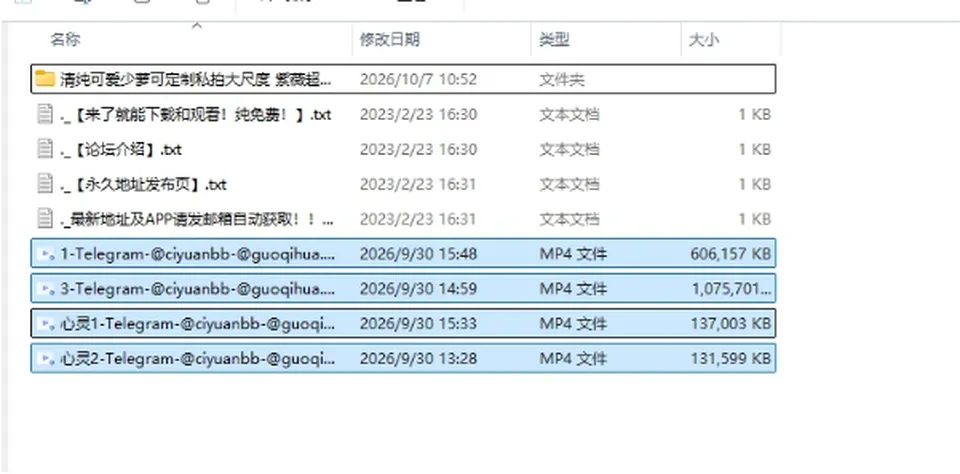The width and height of the screenshot is (960, 474).
Task: Select the file name starting with 1-Telegram
Action: tap(198, 254)
